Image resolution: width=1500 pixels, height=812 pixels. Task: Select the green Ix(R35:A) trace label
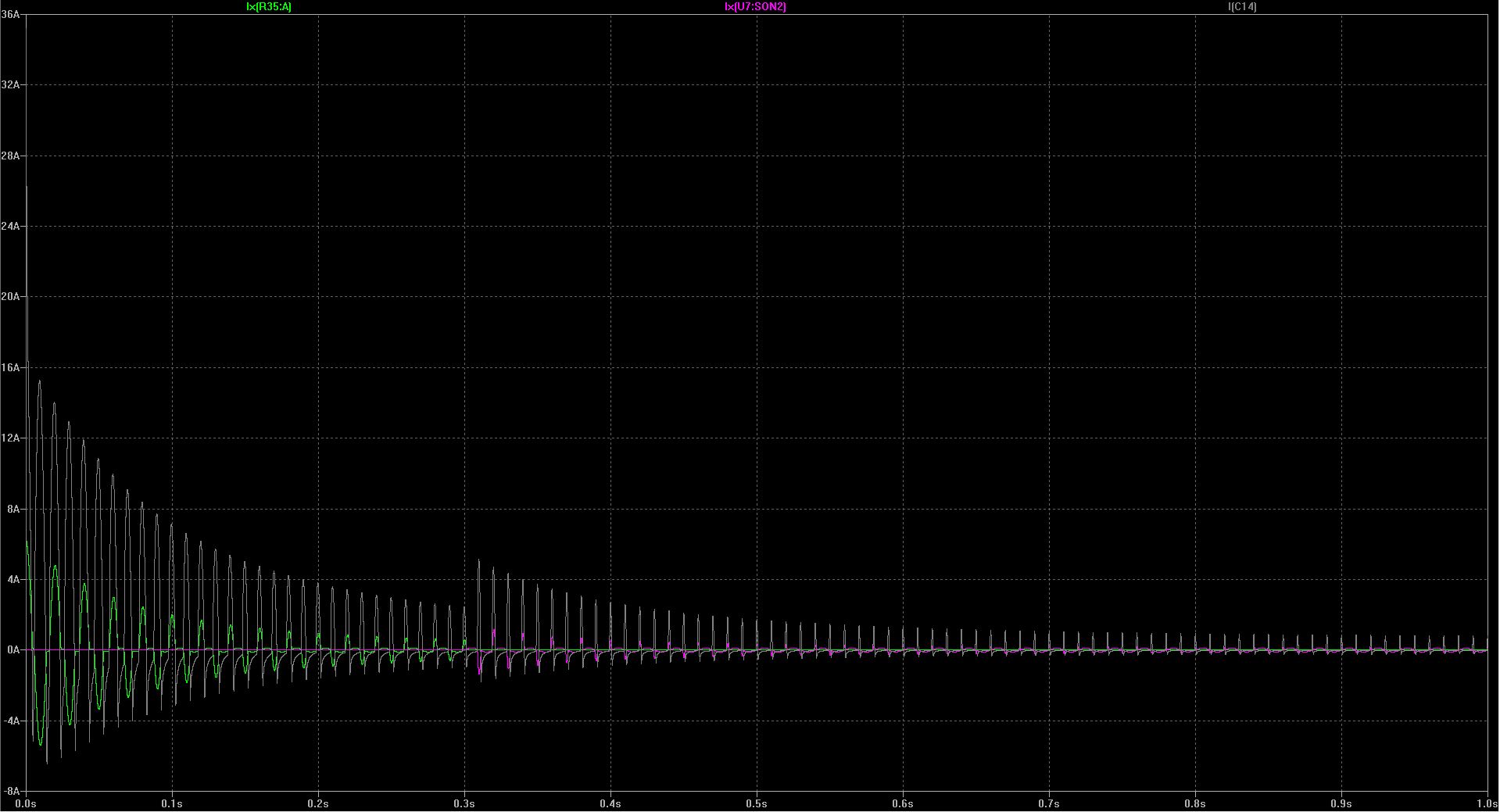(x=269, y=6)
